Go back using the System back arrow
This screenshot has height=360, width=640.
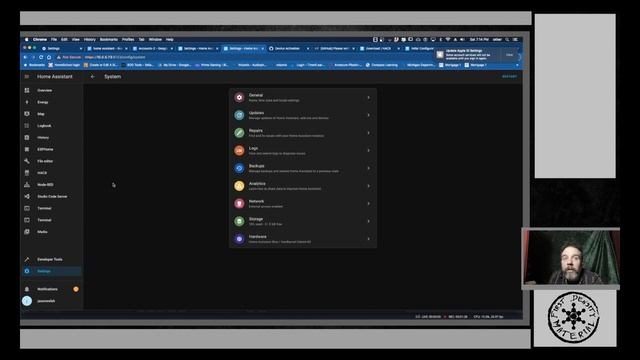93,76
